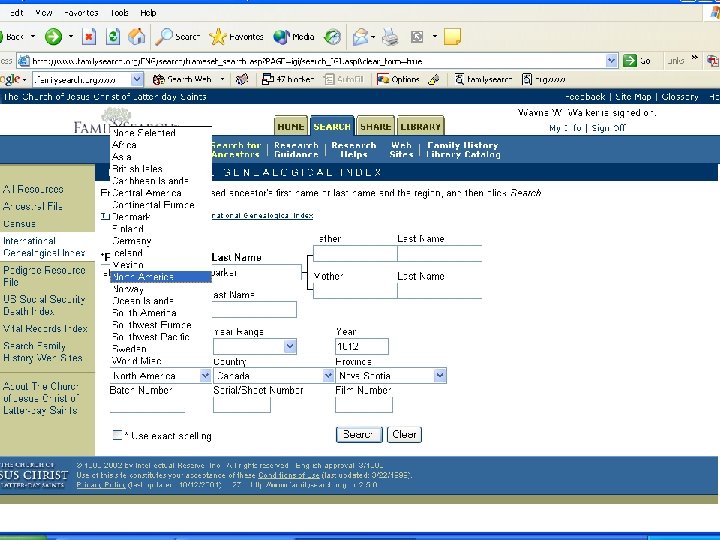This screenshot has height=540, width=720.
Task: Open browser History icon
Action: [332, 37]
